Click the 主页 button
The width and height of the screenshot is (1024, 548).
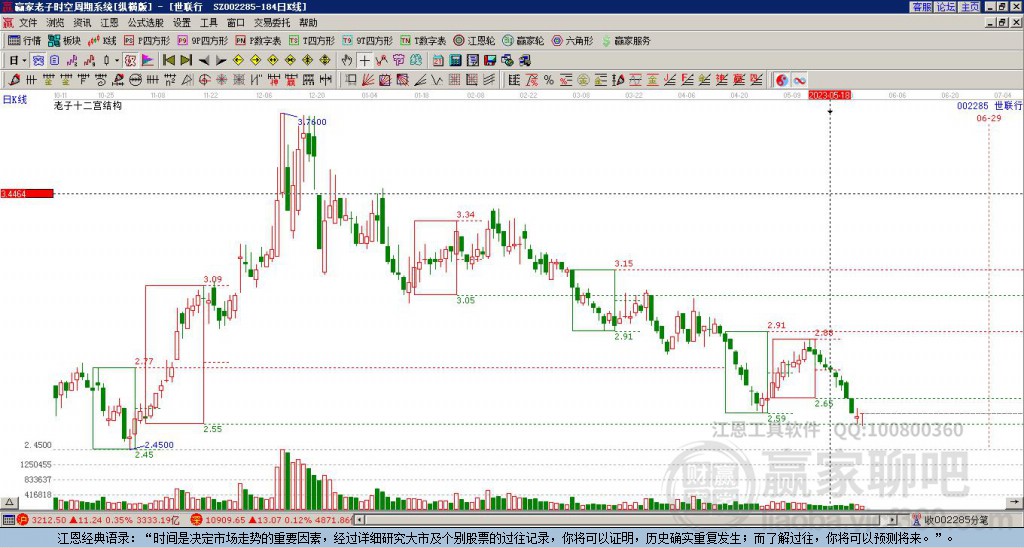pos(970,7)
